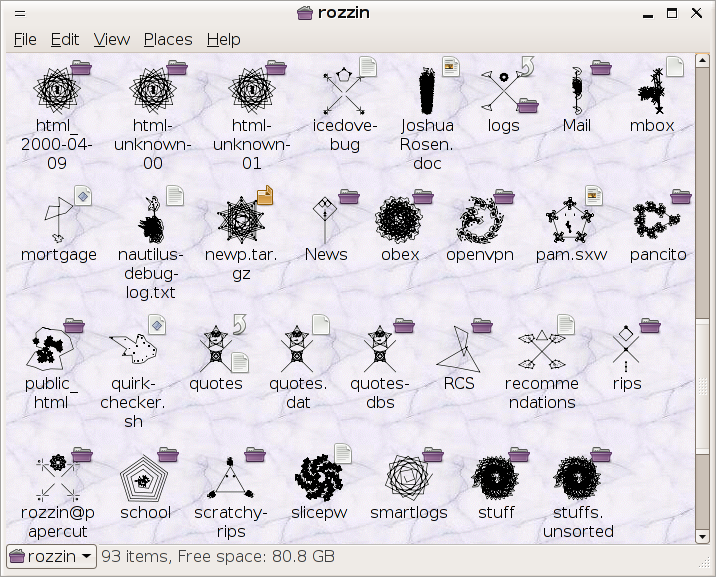
Task: Select the quotes-dbs folder icon
Action: (x=379, y=348)
